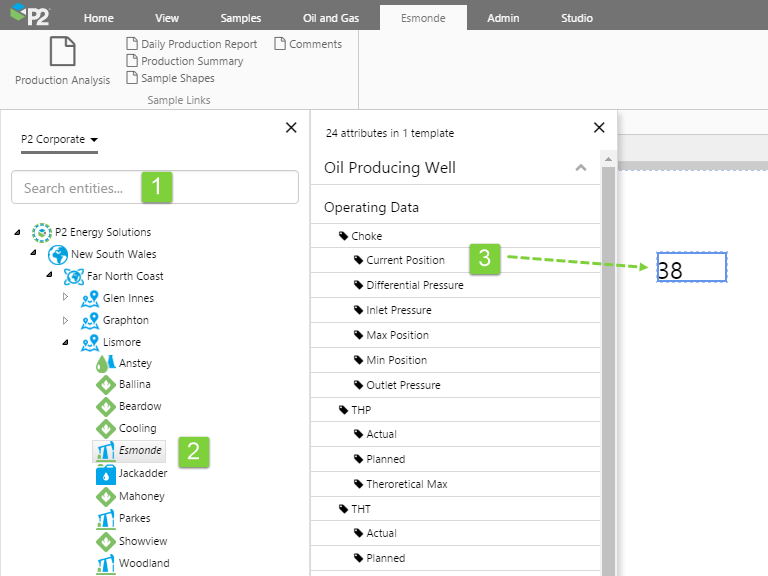Click the P2 Energy Solutions entity icon
The width and height of the screenshot is (768, 576).
coord(41,232)
